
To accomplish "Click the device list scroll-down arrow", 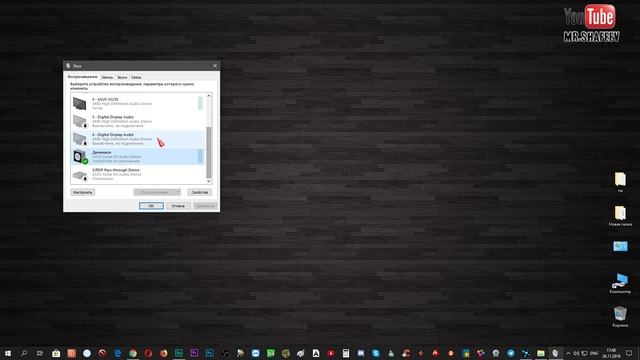I will point(209,181).
